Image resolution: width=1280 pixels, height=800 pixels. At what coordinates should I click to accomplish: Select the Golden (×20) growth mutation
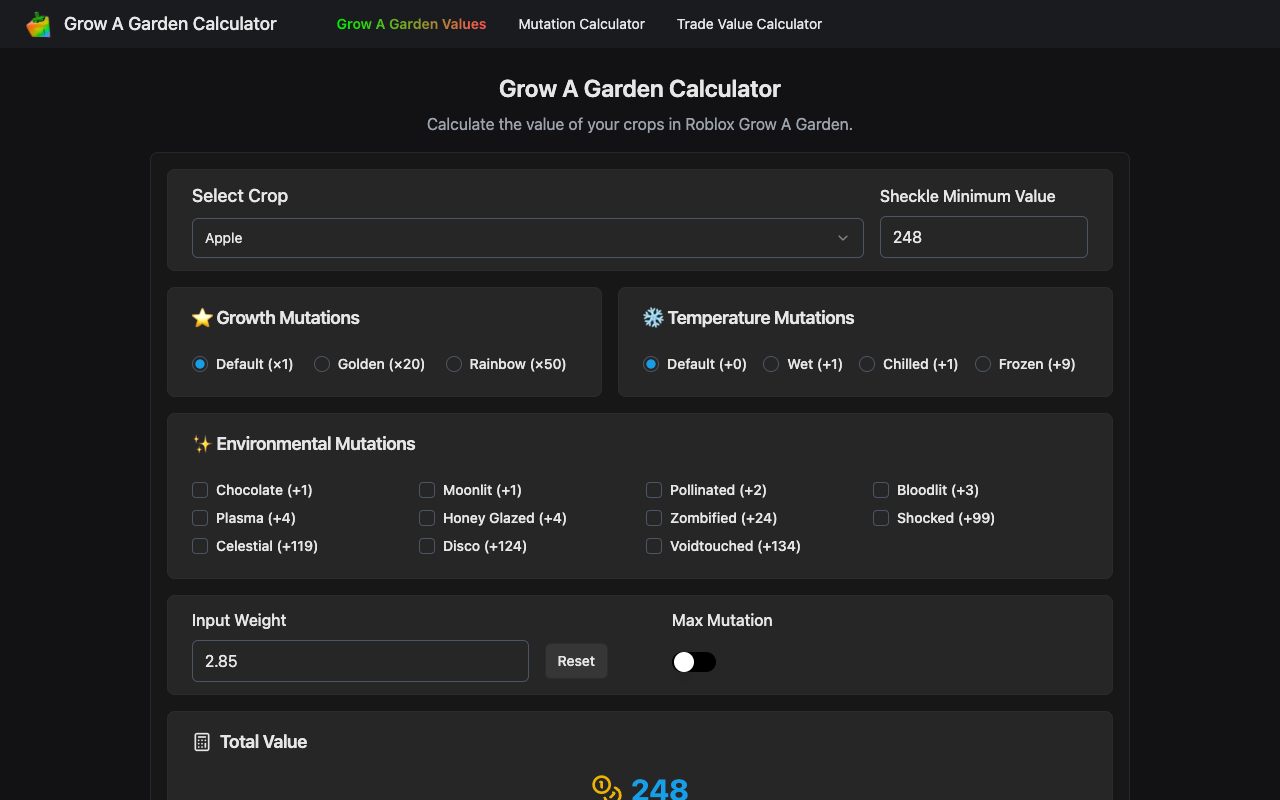[322, 364]
